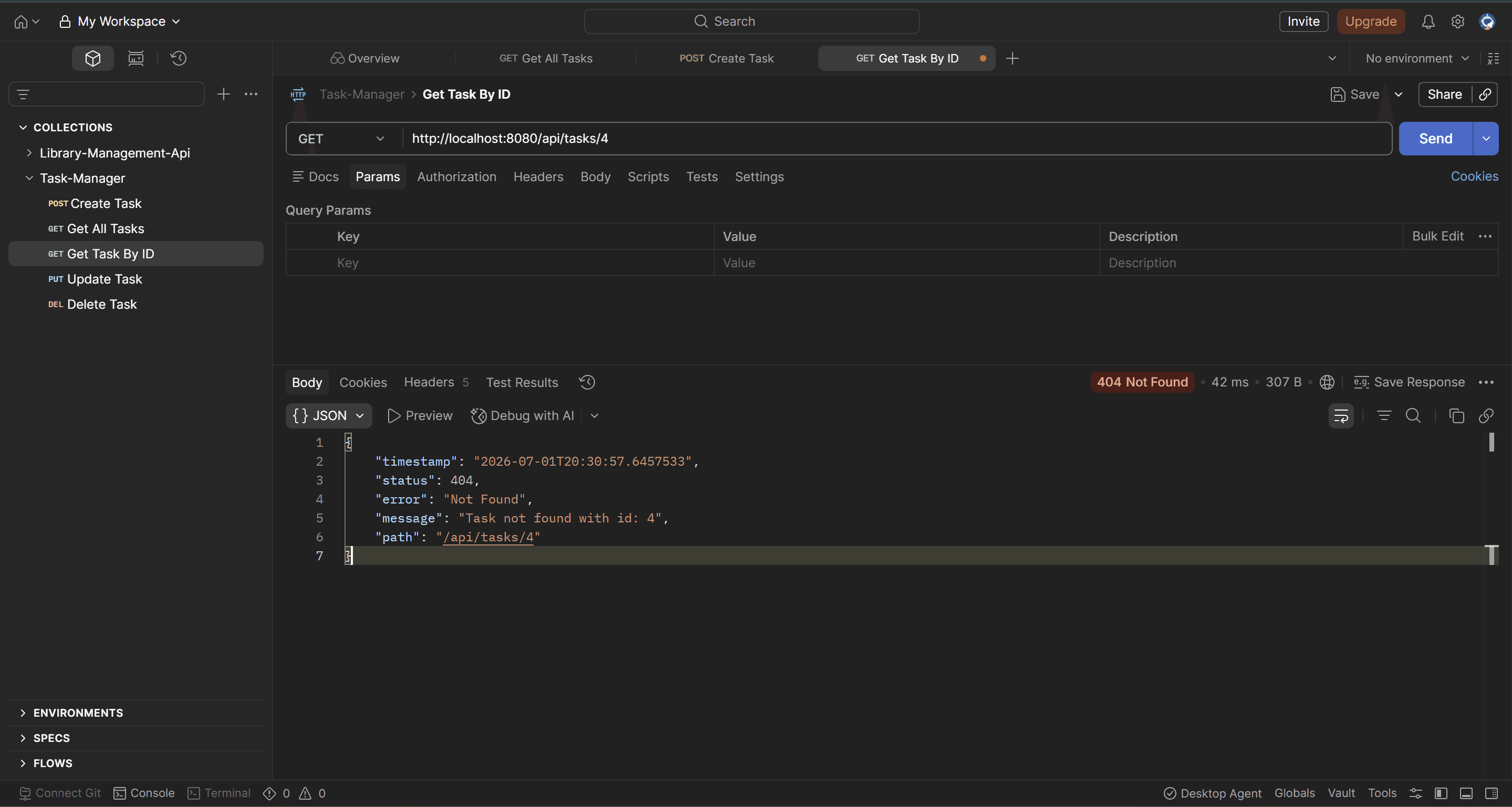Click the request URL input field

[897, 139]
